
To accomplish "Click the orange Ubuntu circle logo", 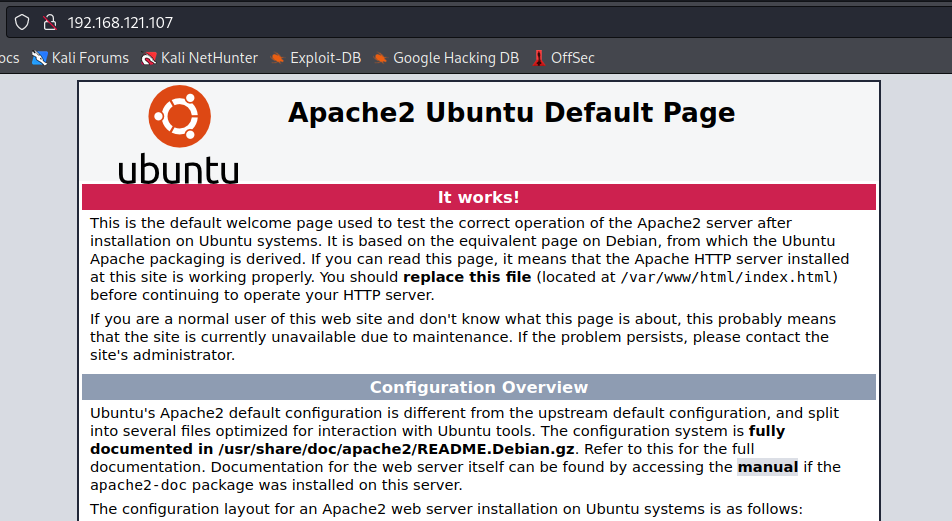I will (180, 116).
